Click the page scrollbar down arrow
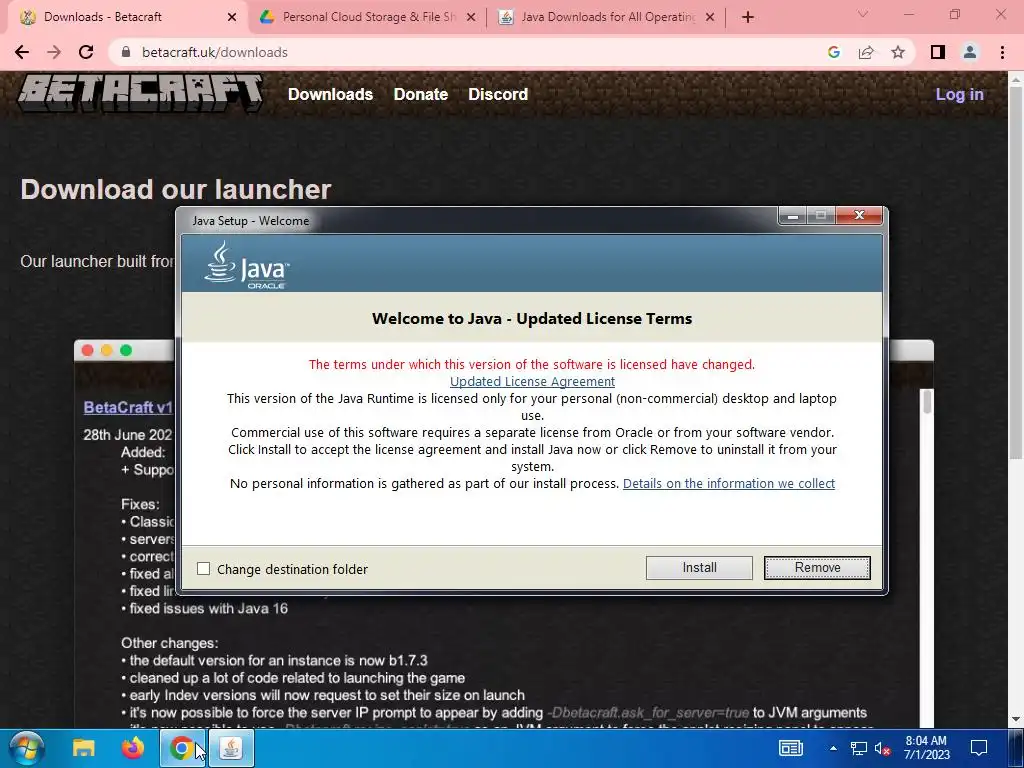 [x=1016, y=720]
